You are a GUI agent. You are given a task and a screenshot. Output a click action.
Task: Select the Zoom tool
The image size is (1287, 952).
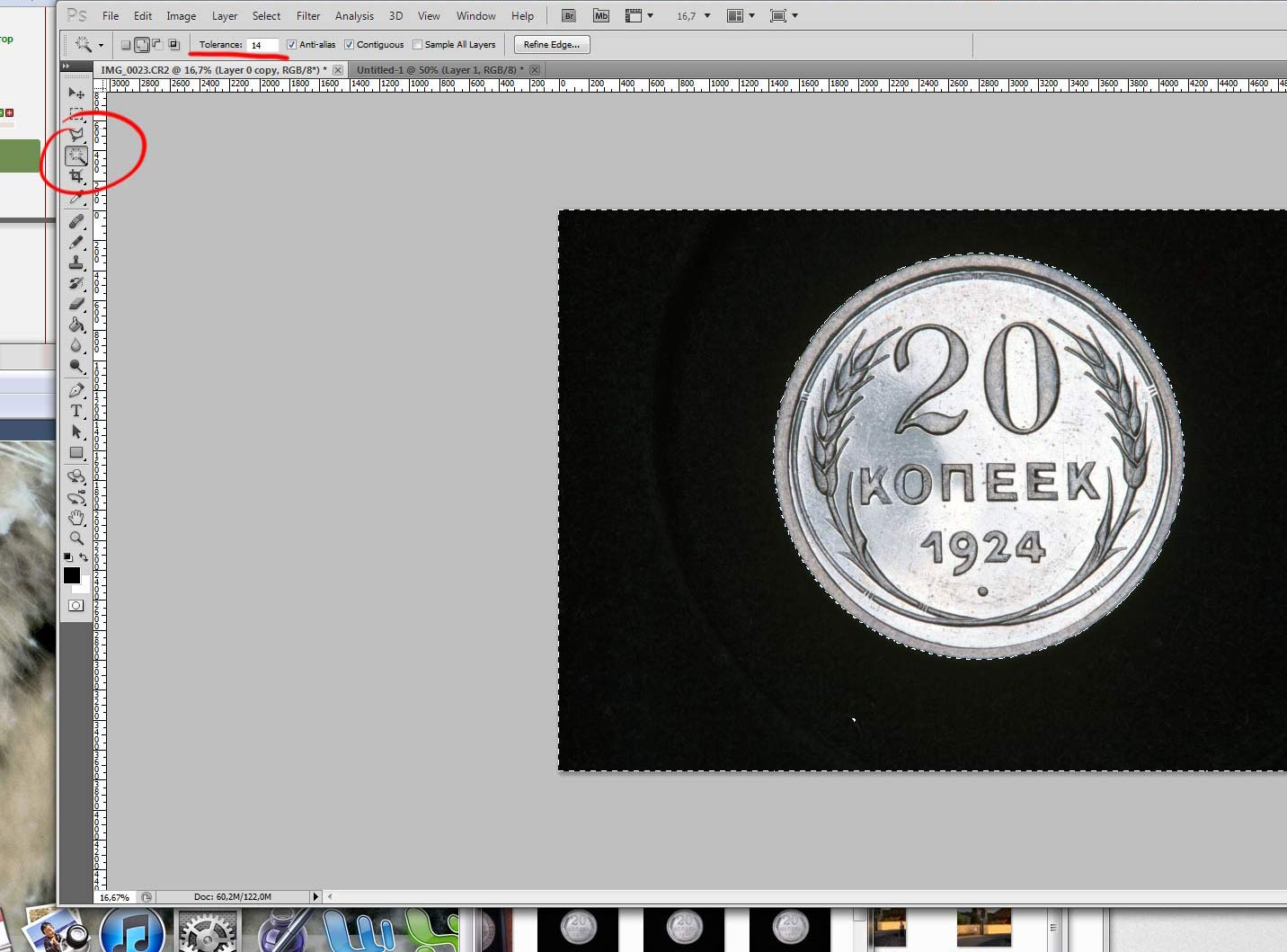(76, 538)
